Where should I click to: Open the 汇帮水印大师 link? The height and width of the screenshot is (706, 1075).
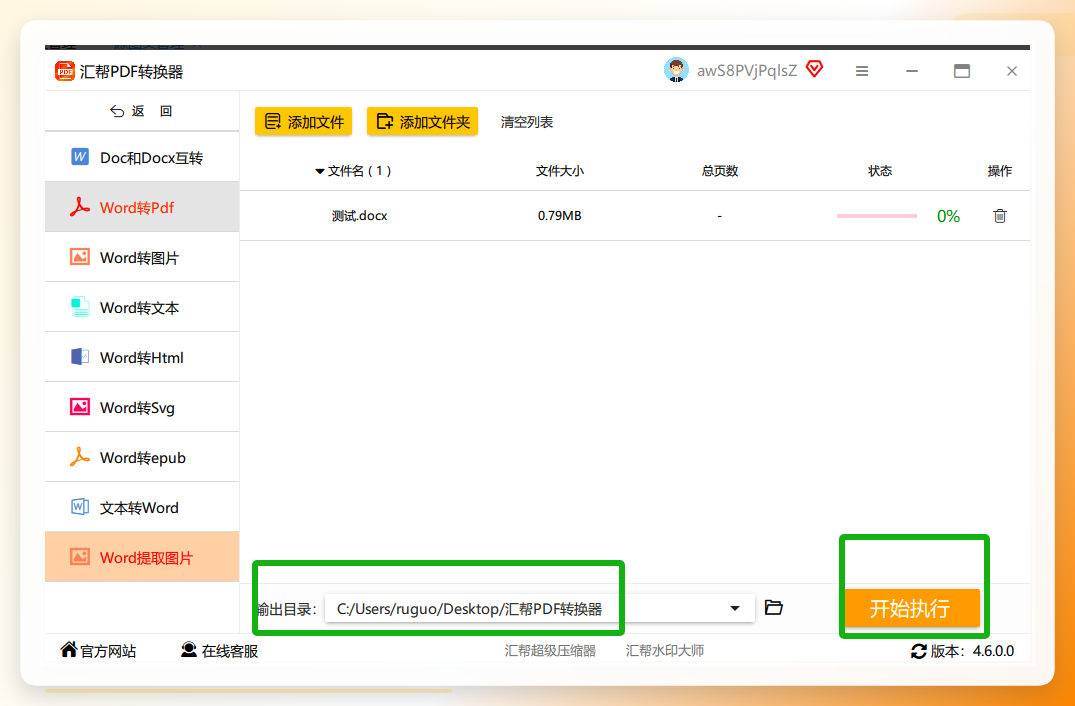pyautogui.click(x=665, y=650)
